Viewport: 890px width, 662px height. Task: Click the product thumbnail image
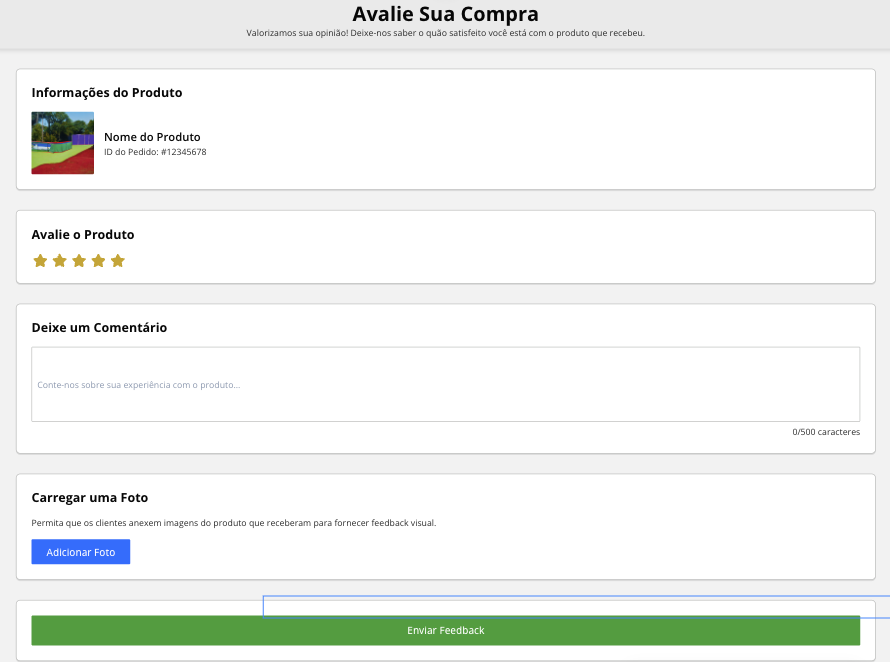[x=62, y=143]
